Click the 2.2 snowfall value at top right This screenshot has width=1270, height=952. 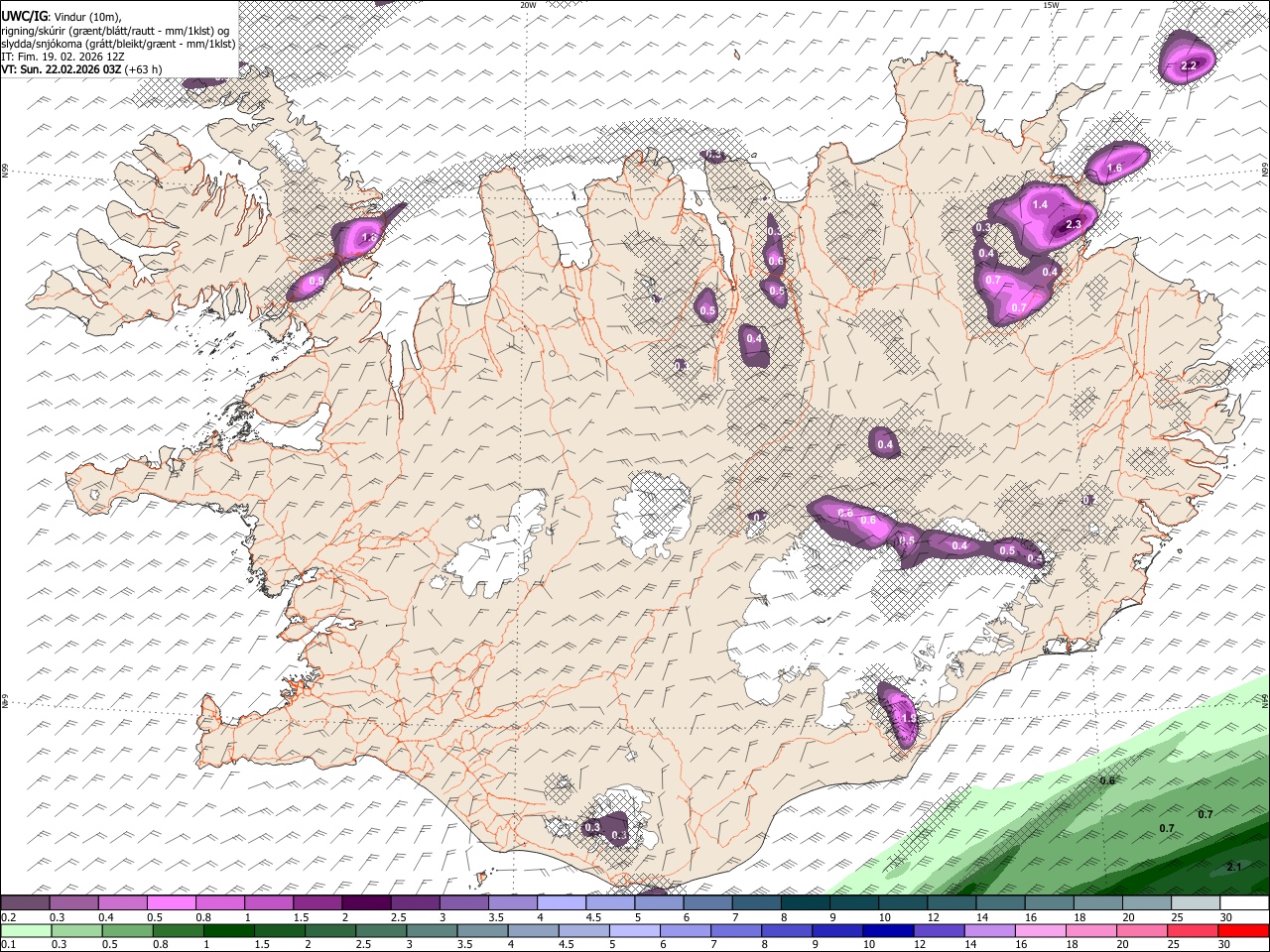coord(1190,65)
